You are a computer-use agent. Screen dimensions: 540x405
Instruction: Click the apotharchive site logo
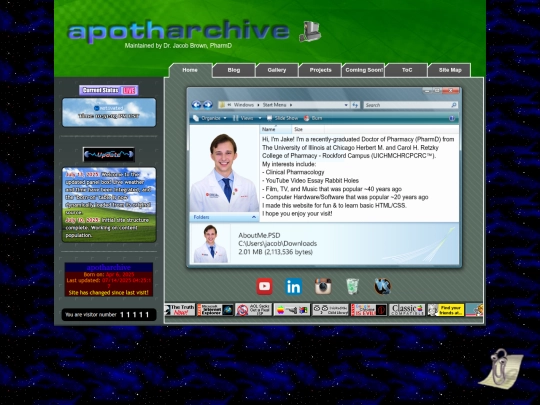click(179, 31)
